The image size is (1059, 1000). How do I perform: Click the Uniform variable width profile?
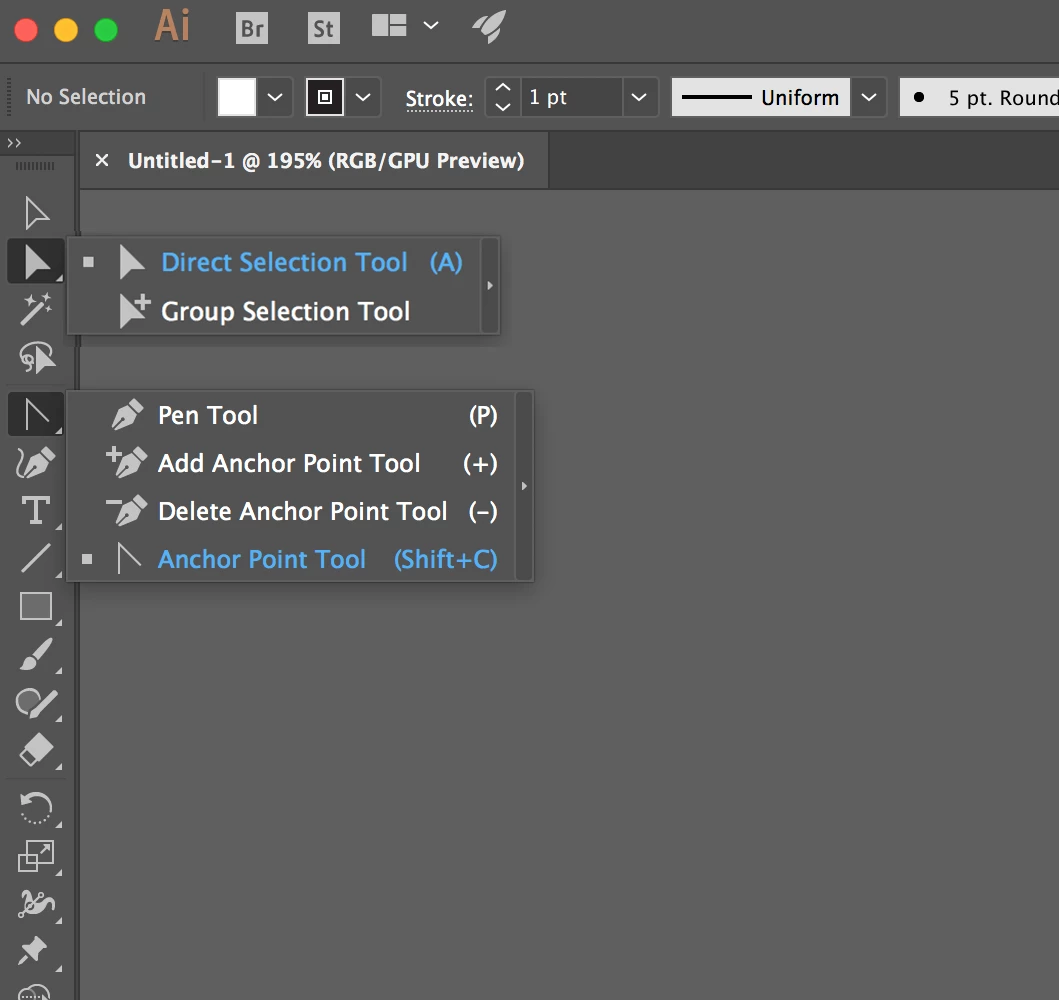[760, 97]
